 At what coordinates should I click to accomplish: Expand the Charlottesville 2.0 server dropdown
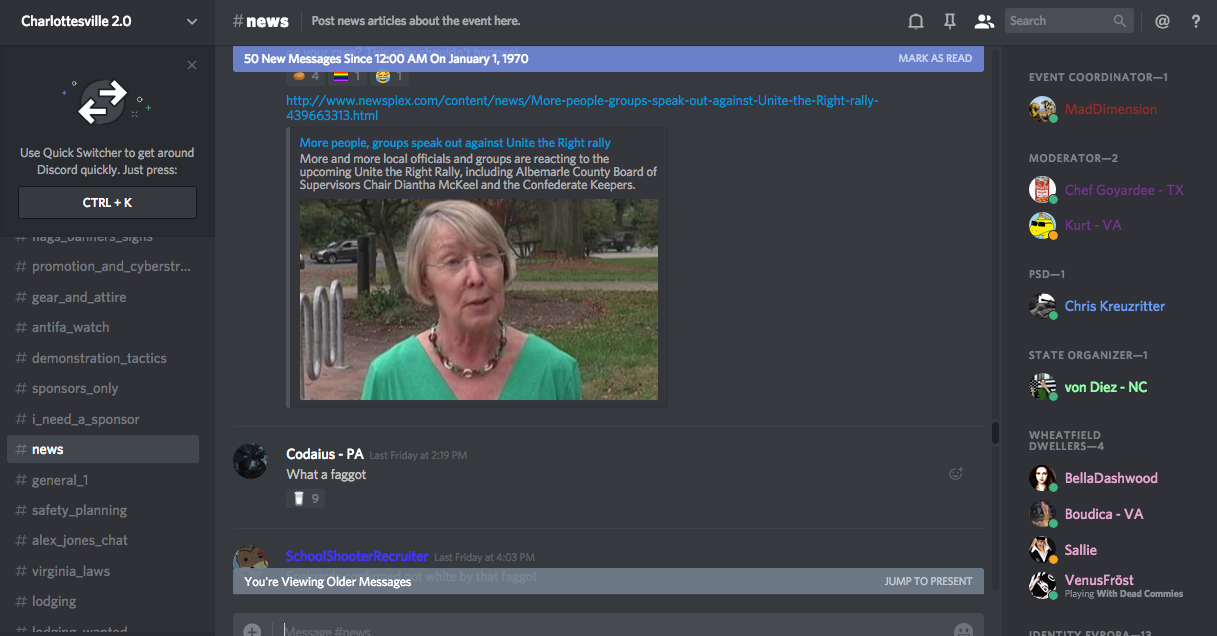click(x=192, y=21)
